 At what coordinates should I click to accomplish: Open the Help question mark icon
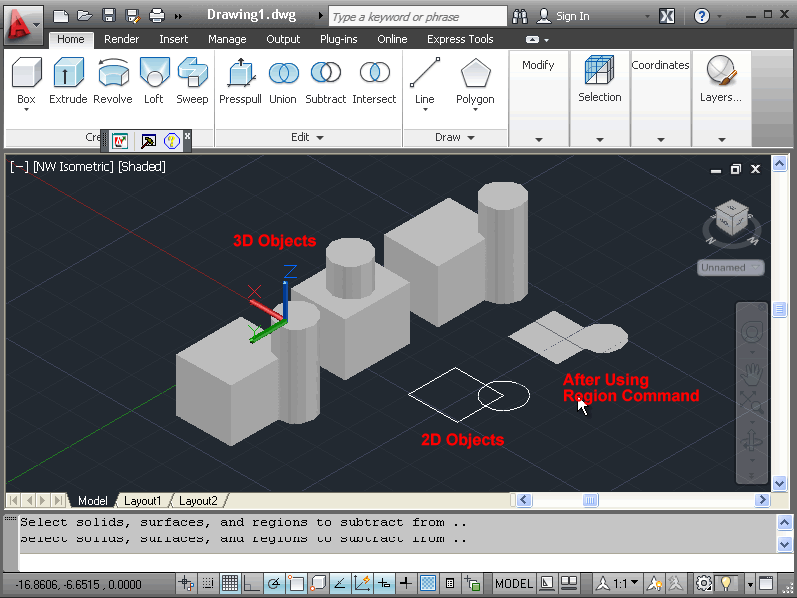(x=701, y=17)
